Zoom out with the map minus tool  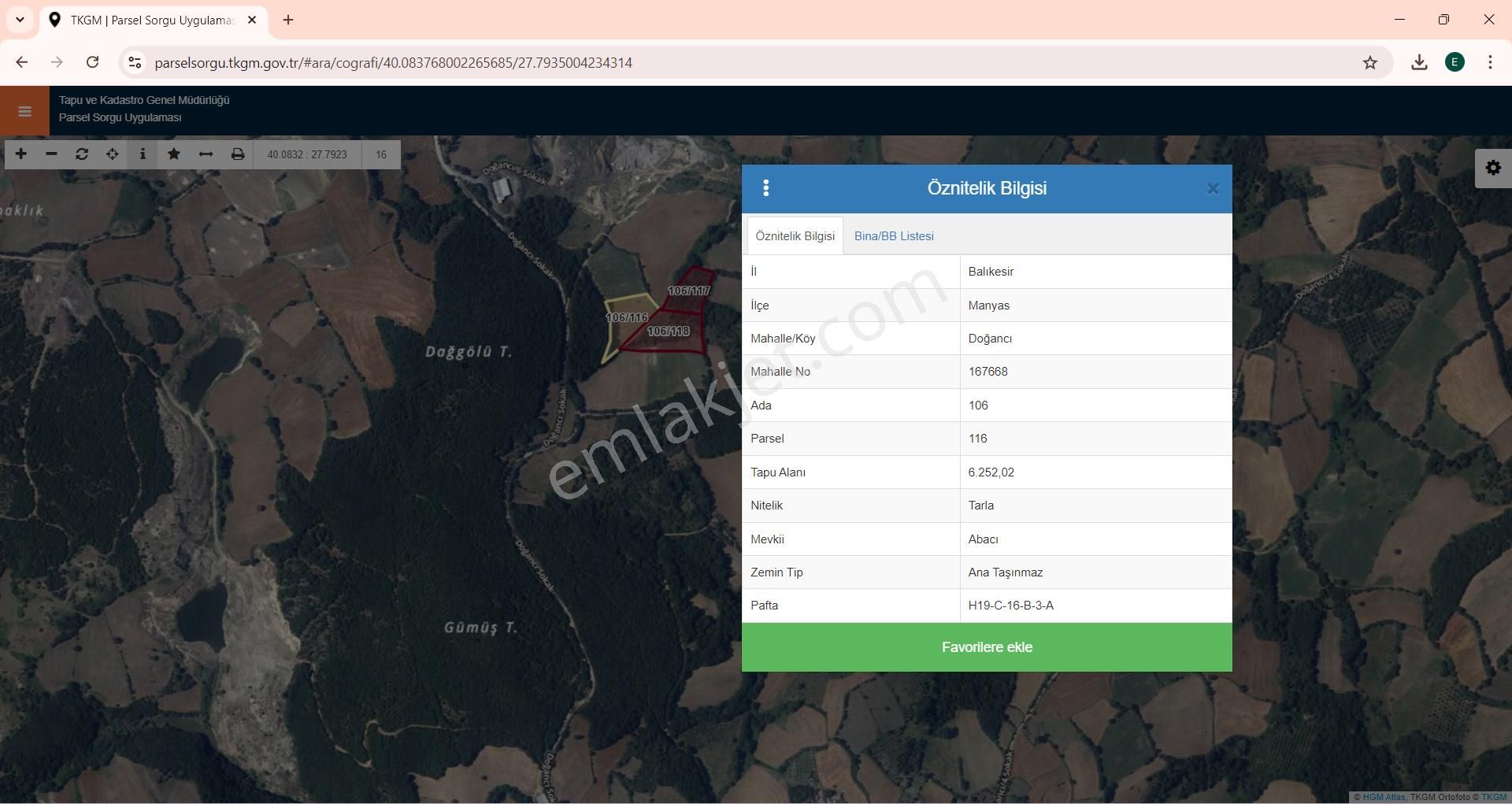click(x=51, y=154)
